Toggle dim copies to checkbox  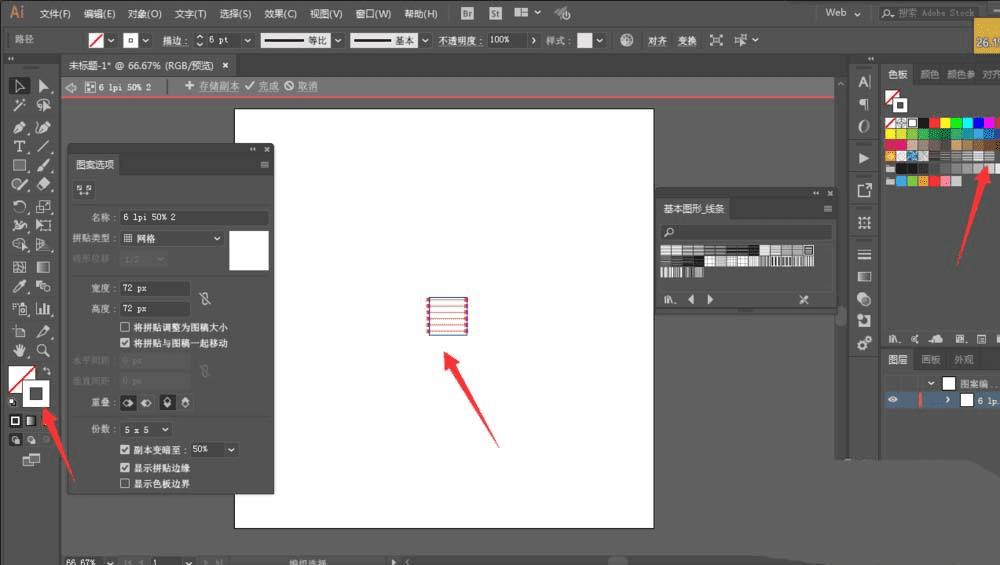tap(125, 450)
